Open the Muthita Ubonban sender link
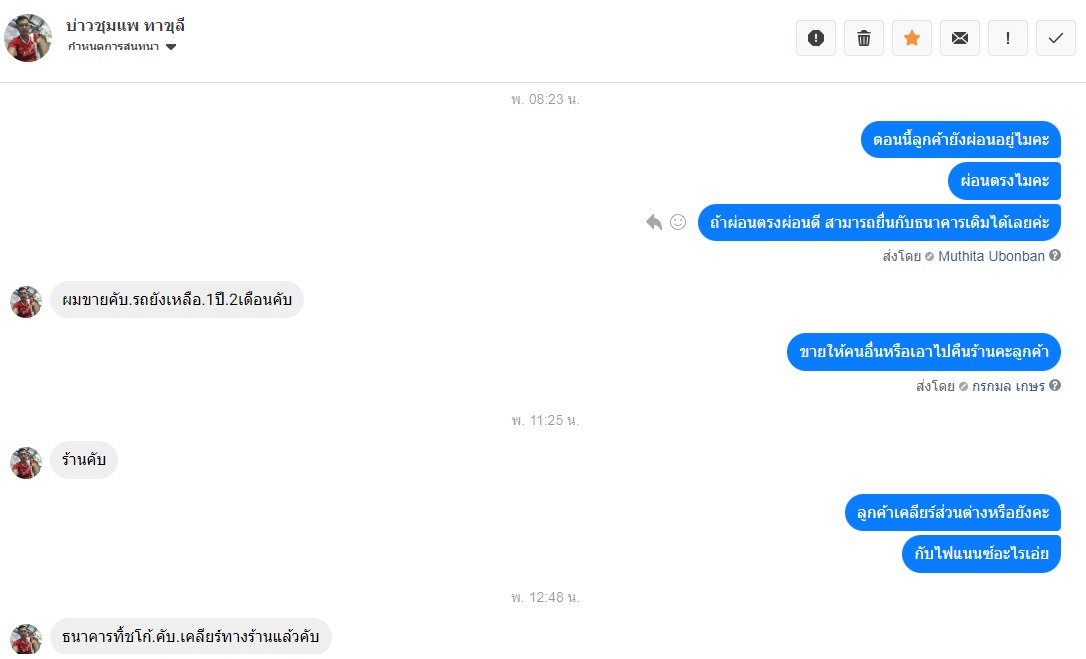The width and height of the screenshot is (1086, 659). coord(991,256)
